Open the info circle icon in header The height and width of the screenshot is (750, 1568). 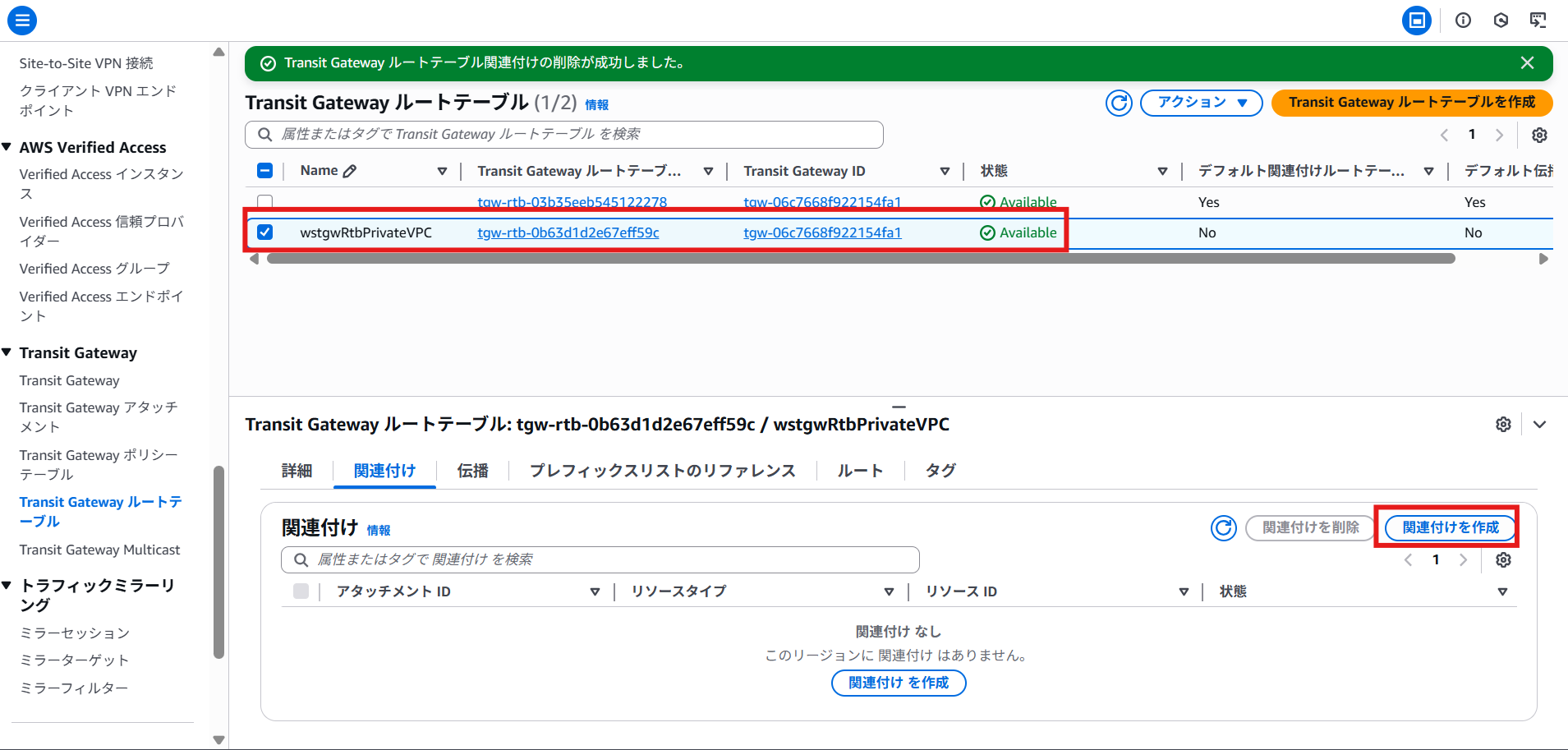(1463, 21)
